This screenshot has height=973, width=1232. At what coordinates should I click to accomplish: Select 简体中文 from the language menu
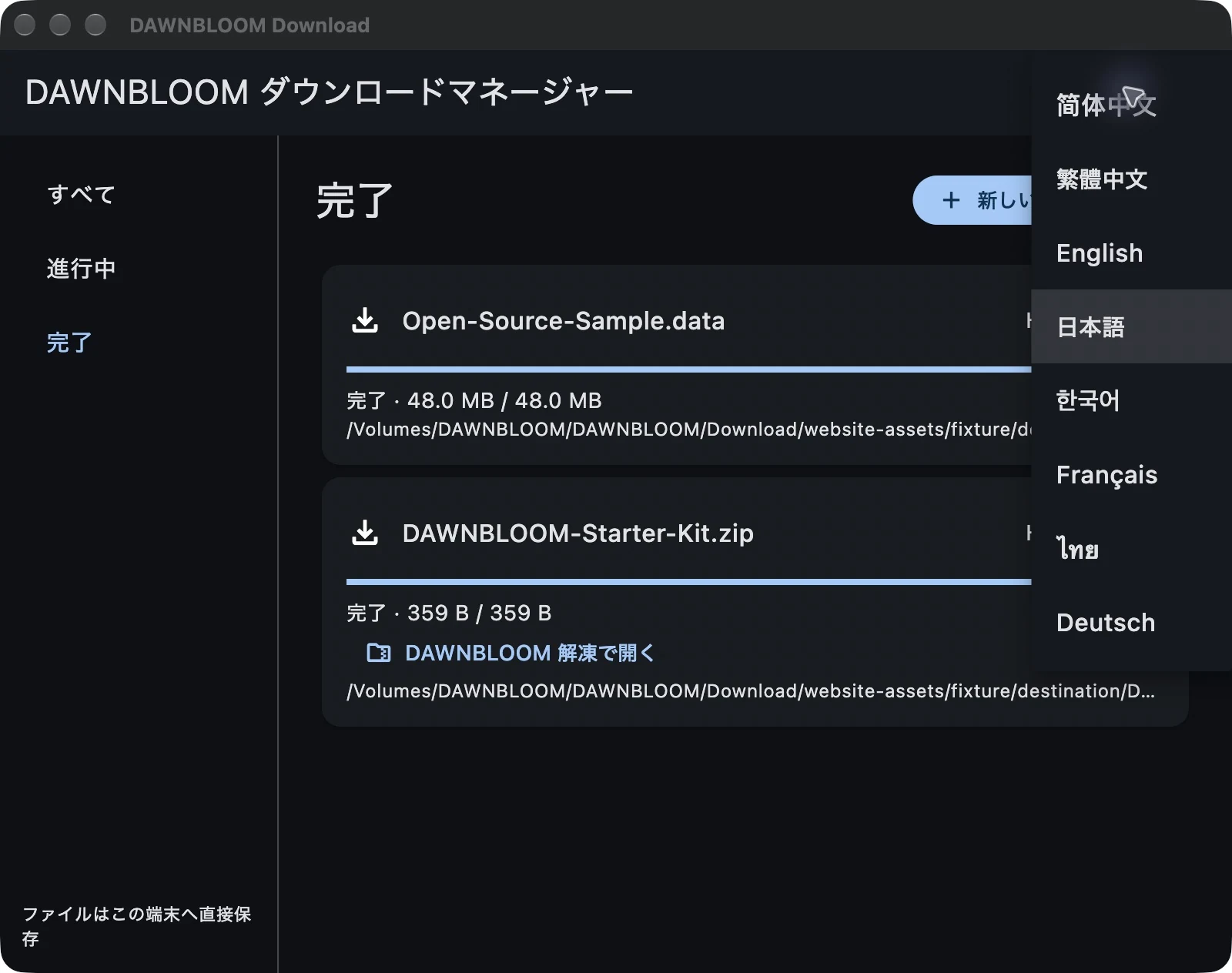[x=1132, y=105]
